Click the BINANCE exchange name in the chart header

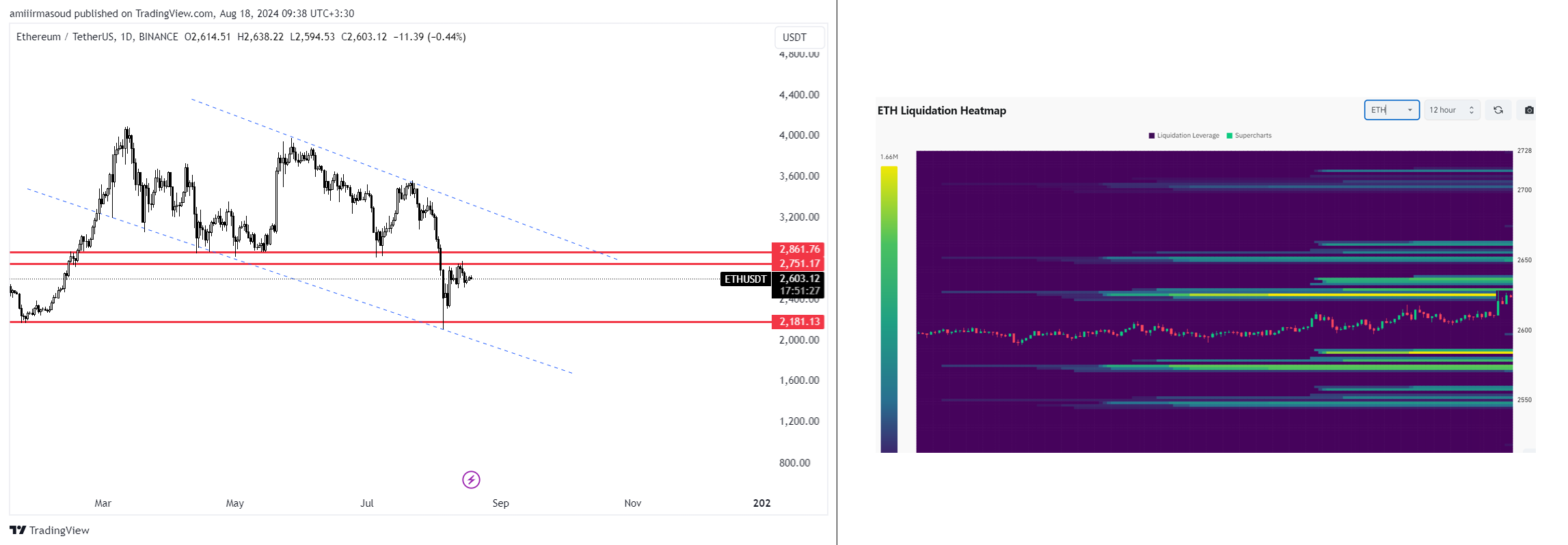(x=158, y=37)
